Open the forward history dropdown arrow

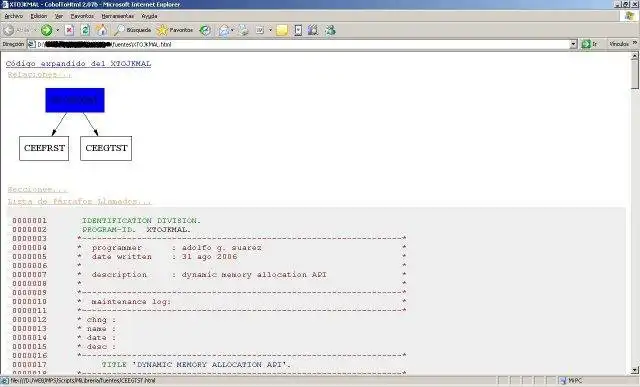click(58, 30)
